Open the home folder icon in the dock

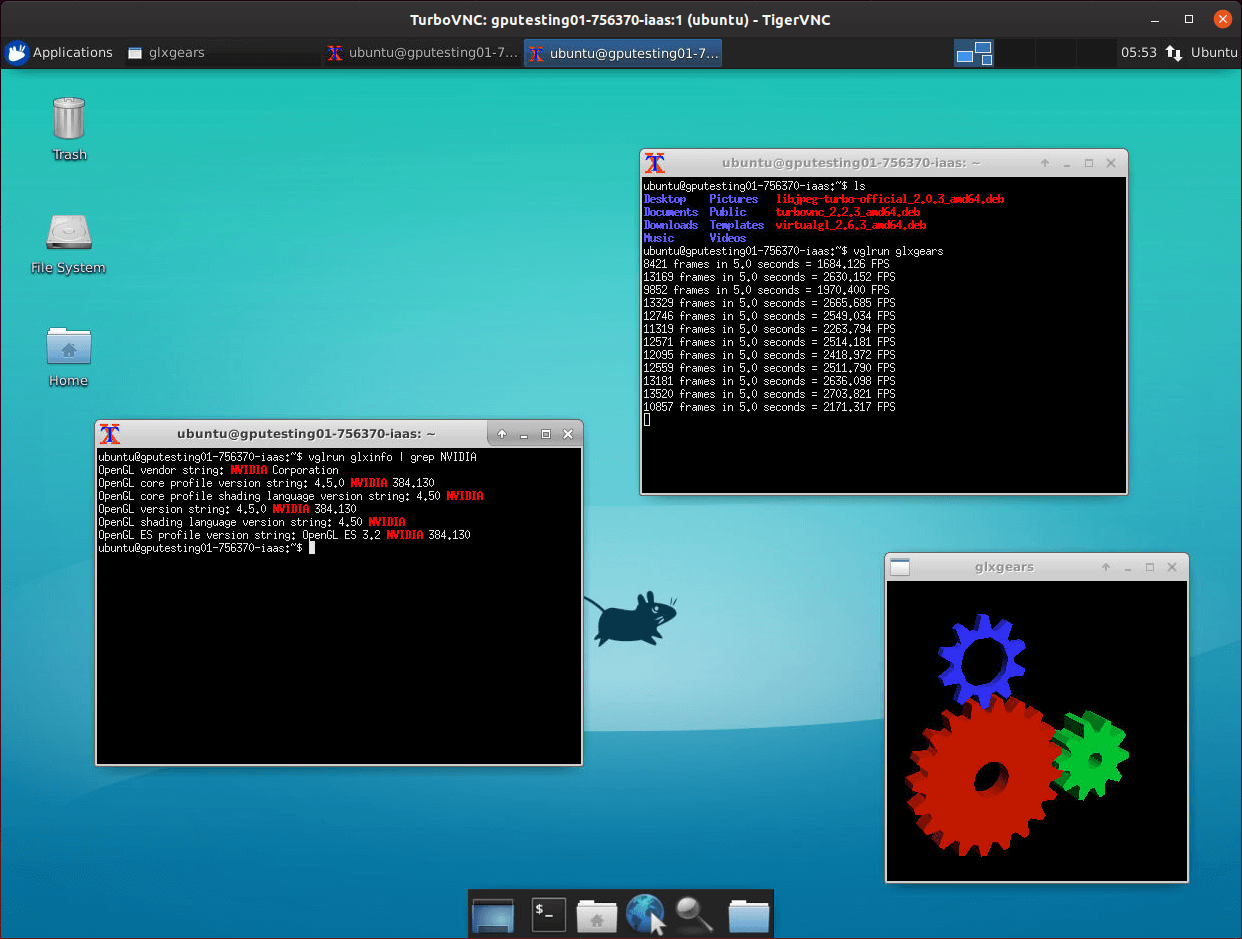click(x=597, y=914)
